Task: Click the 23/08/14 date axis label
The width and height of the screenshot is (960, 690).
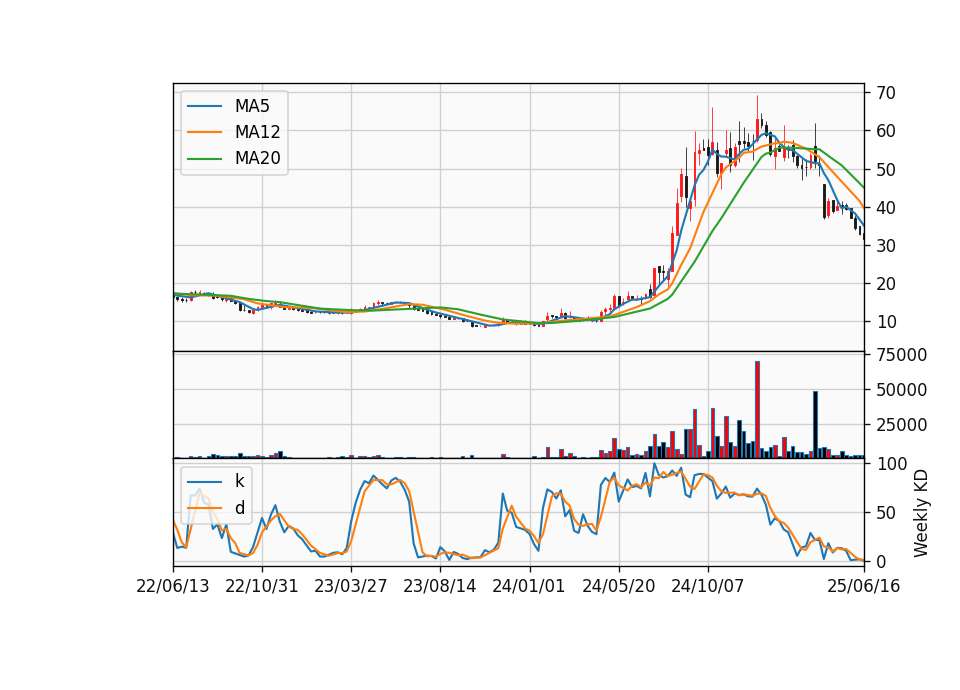Action: (x=440, y=586)
